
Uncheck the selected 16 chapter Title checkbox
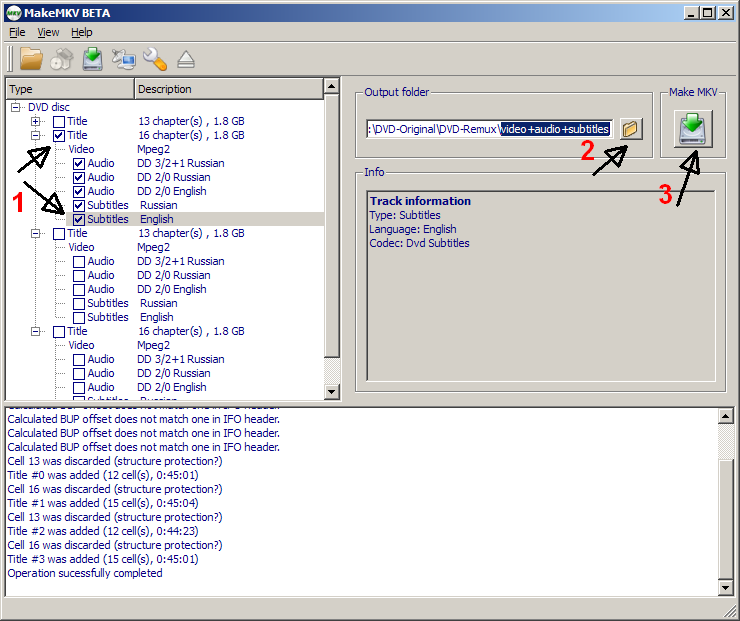pyautogui.click(x=59, y=136)
